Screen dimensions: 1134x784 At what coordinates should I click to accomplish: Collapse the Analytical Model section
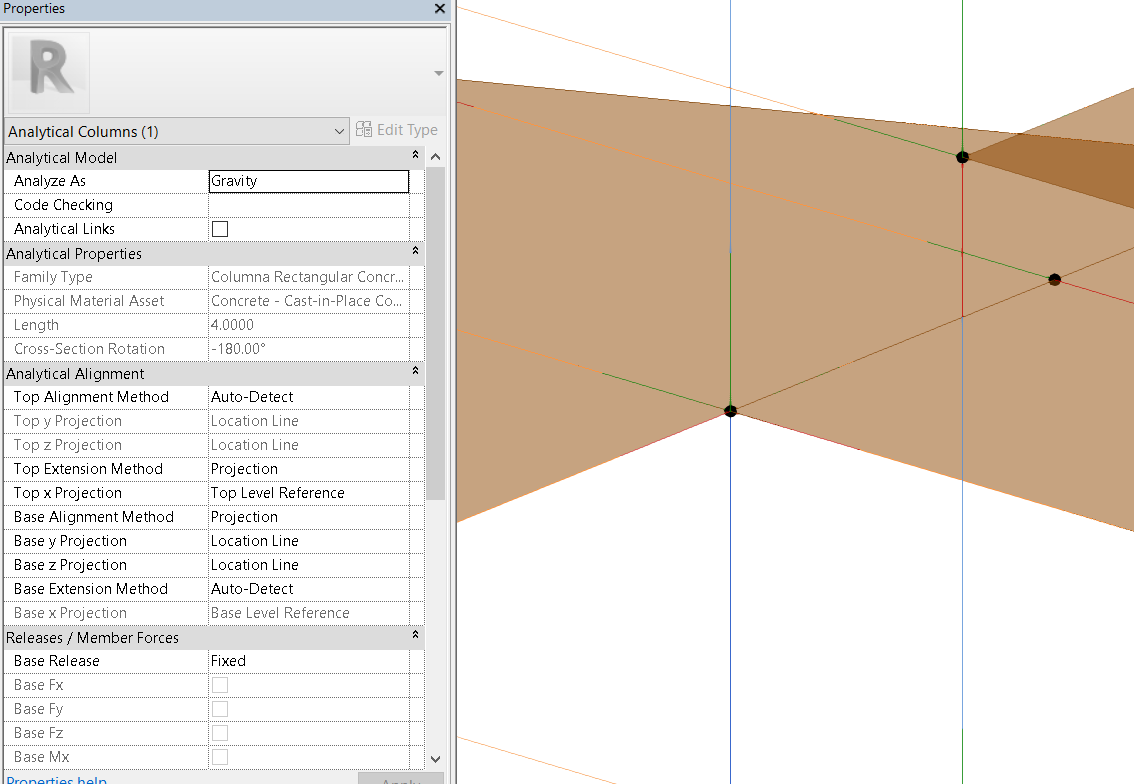pyautogui.click(x=415, y=156)
